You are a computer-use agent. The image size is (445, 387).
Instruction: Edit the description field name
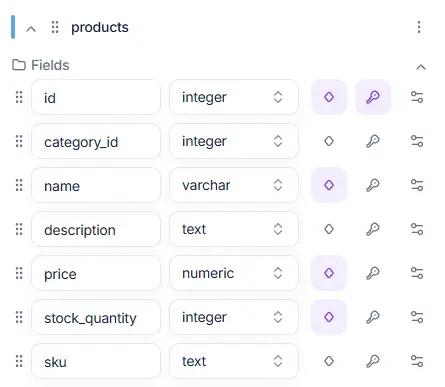click(96, 229)
